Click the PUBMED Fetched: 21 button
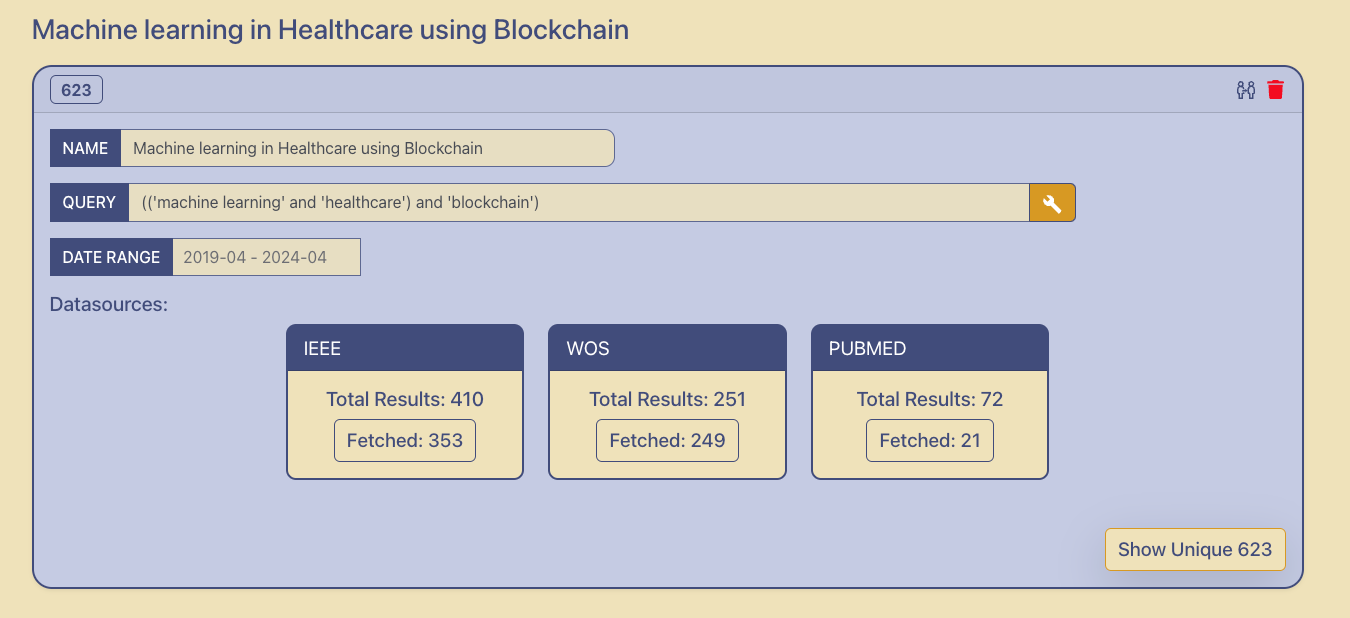The height and width of the screenshot is (618, 1350). (x=930, y=440)
